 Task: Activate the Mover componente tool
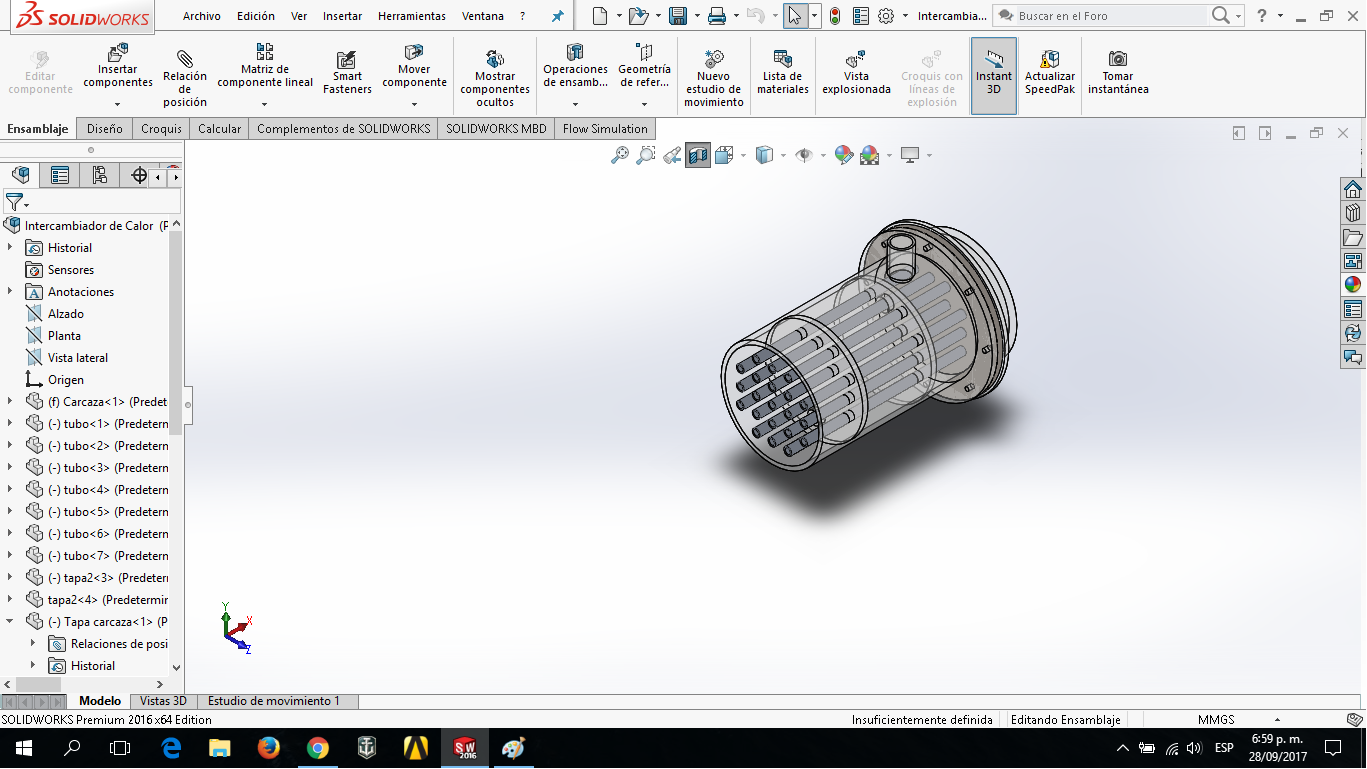[414, 66]
